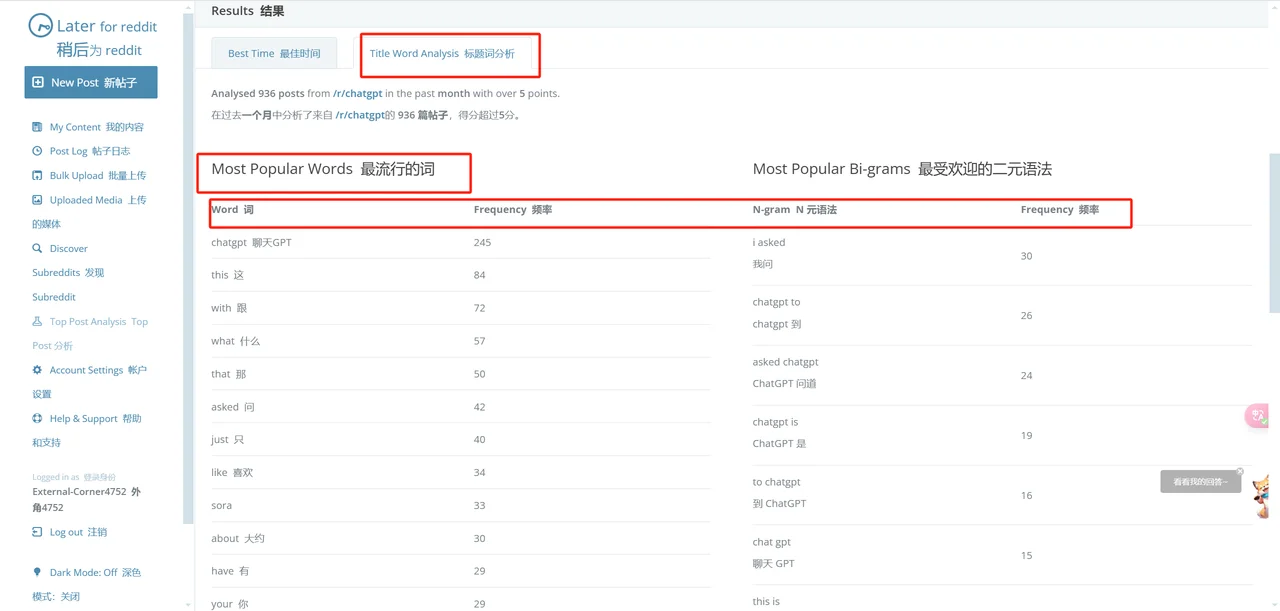
Task: Click frequency 26 in the bi-grams table
Action: 1027,315
